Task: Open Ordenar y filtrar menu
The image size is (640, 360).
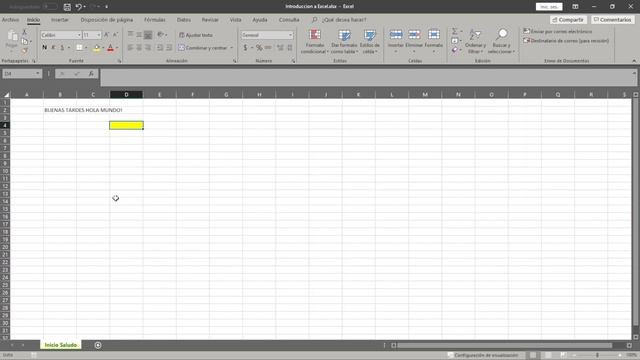Action: click(x=476, y=41)
